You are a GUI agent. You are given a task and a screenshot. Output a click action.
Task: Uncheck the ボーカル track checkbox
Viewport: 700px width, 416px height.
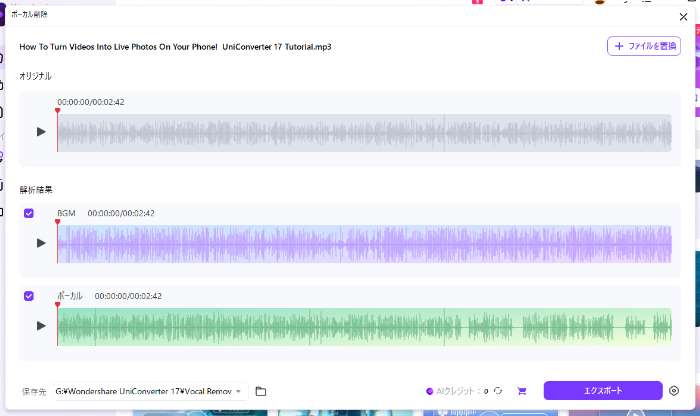(x=29, y=296)
